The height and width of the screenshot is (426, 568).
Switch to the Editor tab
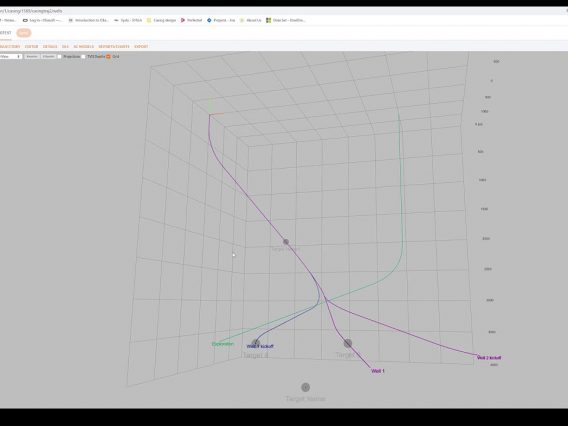[x=32, y=46]
